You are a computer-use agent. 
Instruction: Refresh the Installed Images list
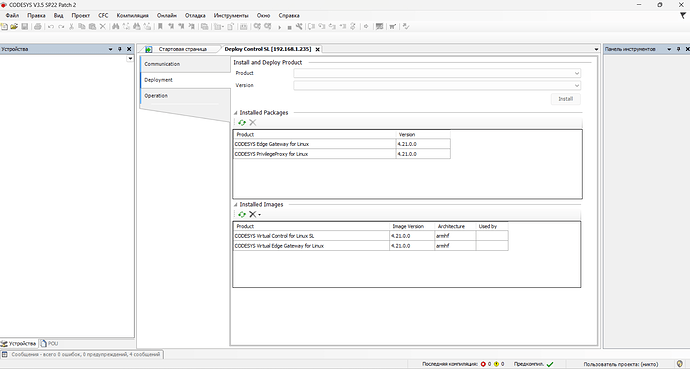point(242,214)
